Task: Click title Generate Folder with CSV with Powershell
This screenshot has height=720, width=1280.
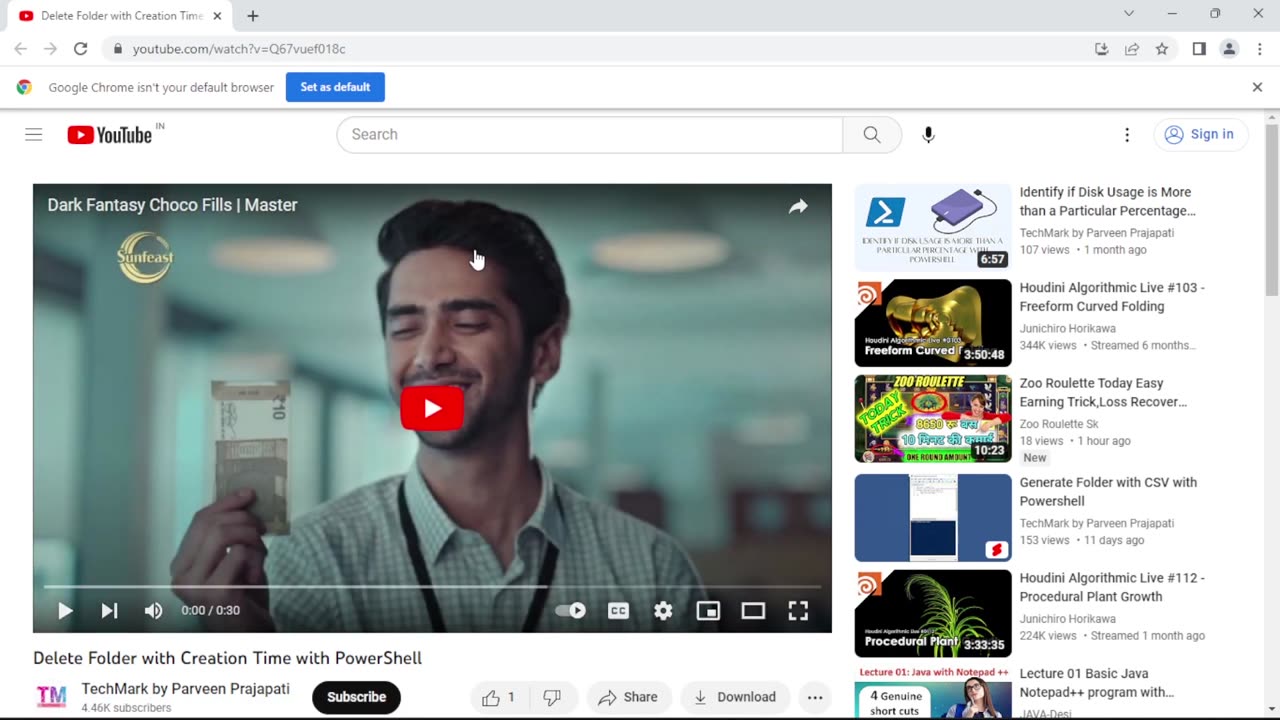Action: pyautogui.click(x=1108, y=491)
